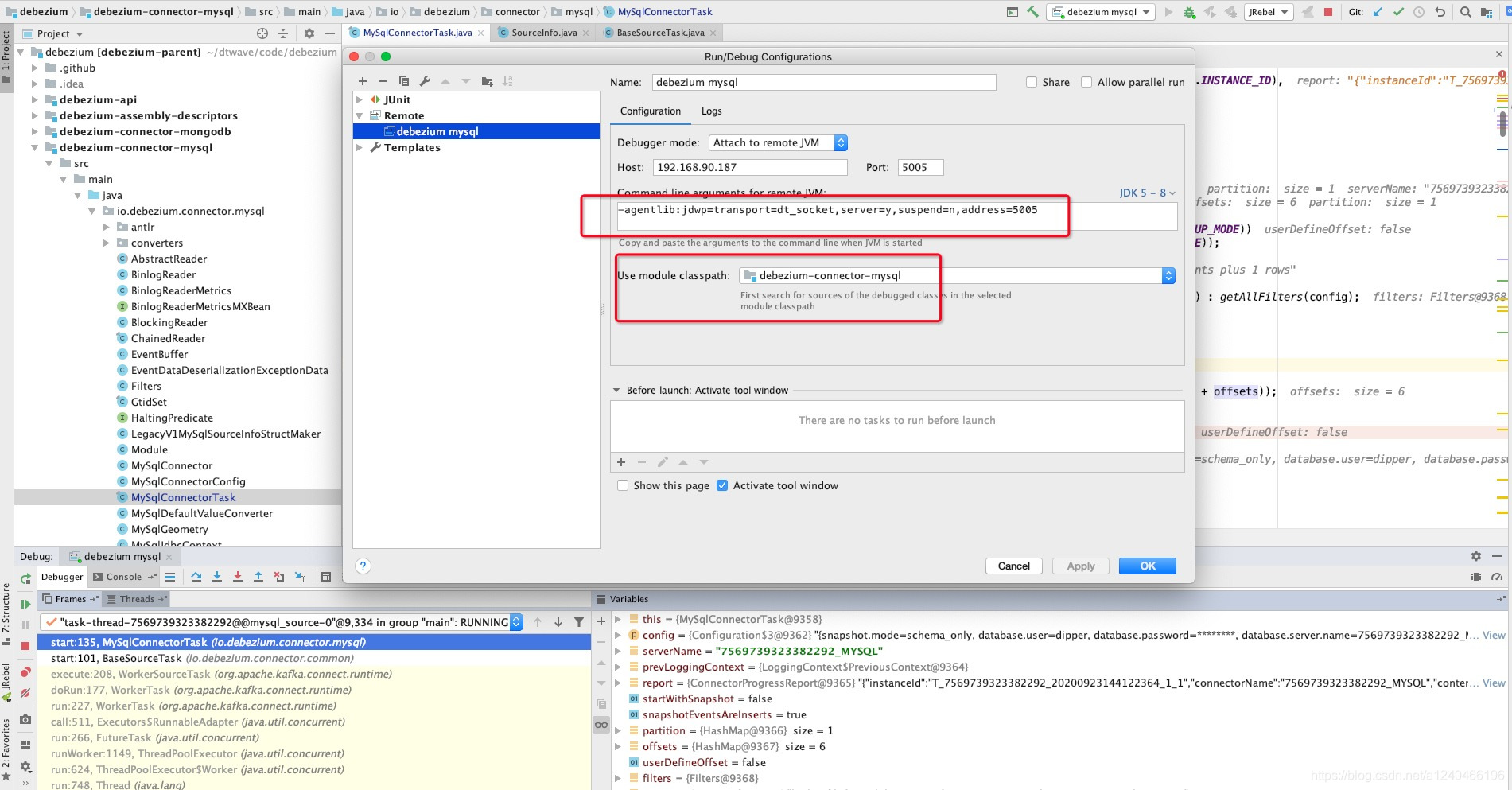Click Evaluate Expression calculator icon
Image resolution: width=1512 pixels, height=790 pixels.
pos(326,577)
